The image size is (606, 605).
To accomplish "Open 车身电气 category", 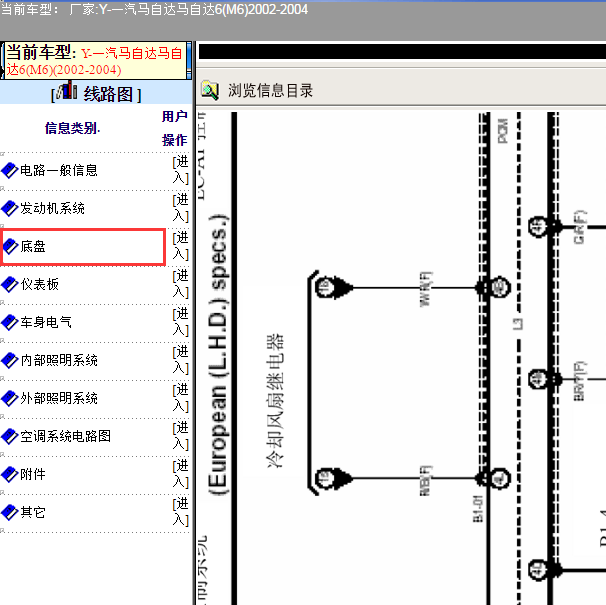I will pyautogui.click(x=46, y=322).
